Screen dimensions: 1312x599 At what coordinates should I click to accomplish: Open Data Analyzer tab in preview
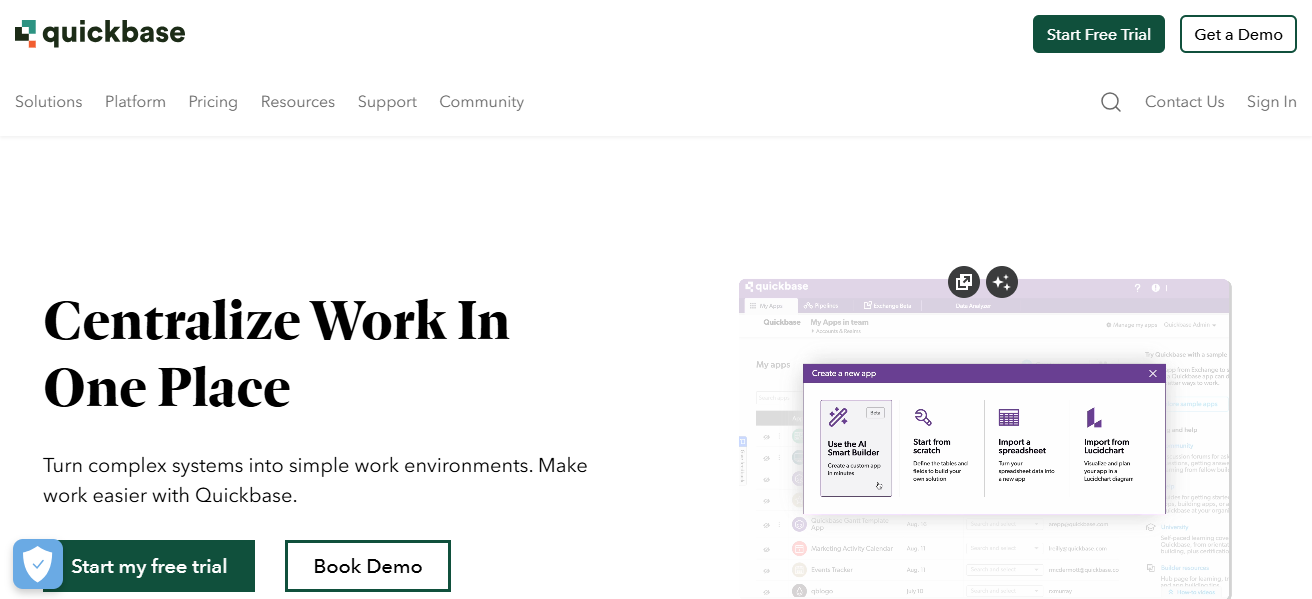973,306
